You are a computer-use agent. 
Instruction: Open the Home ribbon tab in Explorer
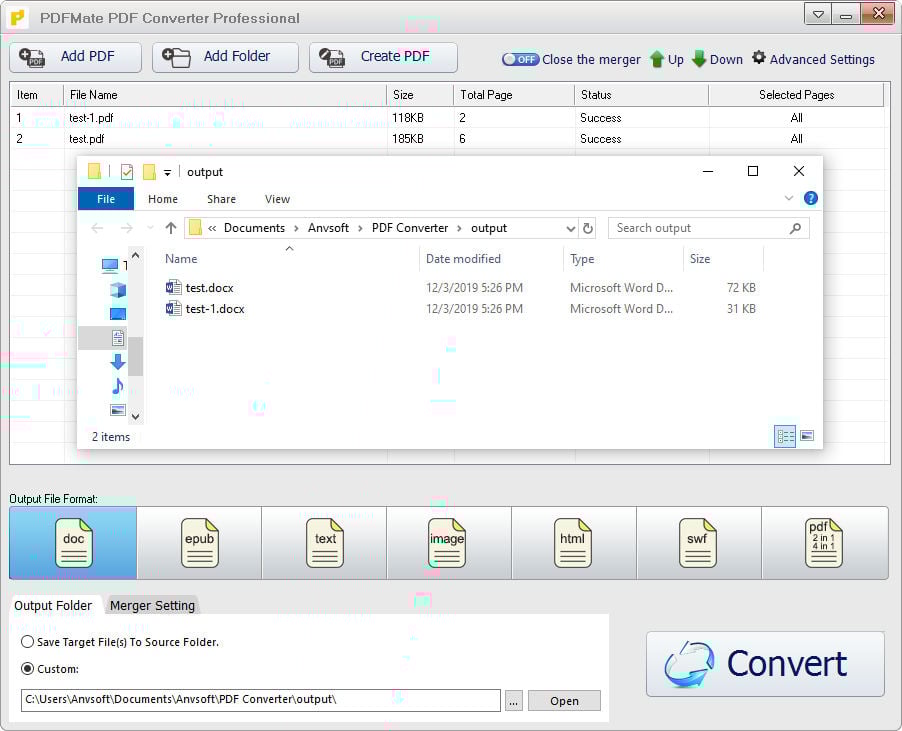pos(163,199)
